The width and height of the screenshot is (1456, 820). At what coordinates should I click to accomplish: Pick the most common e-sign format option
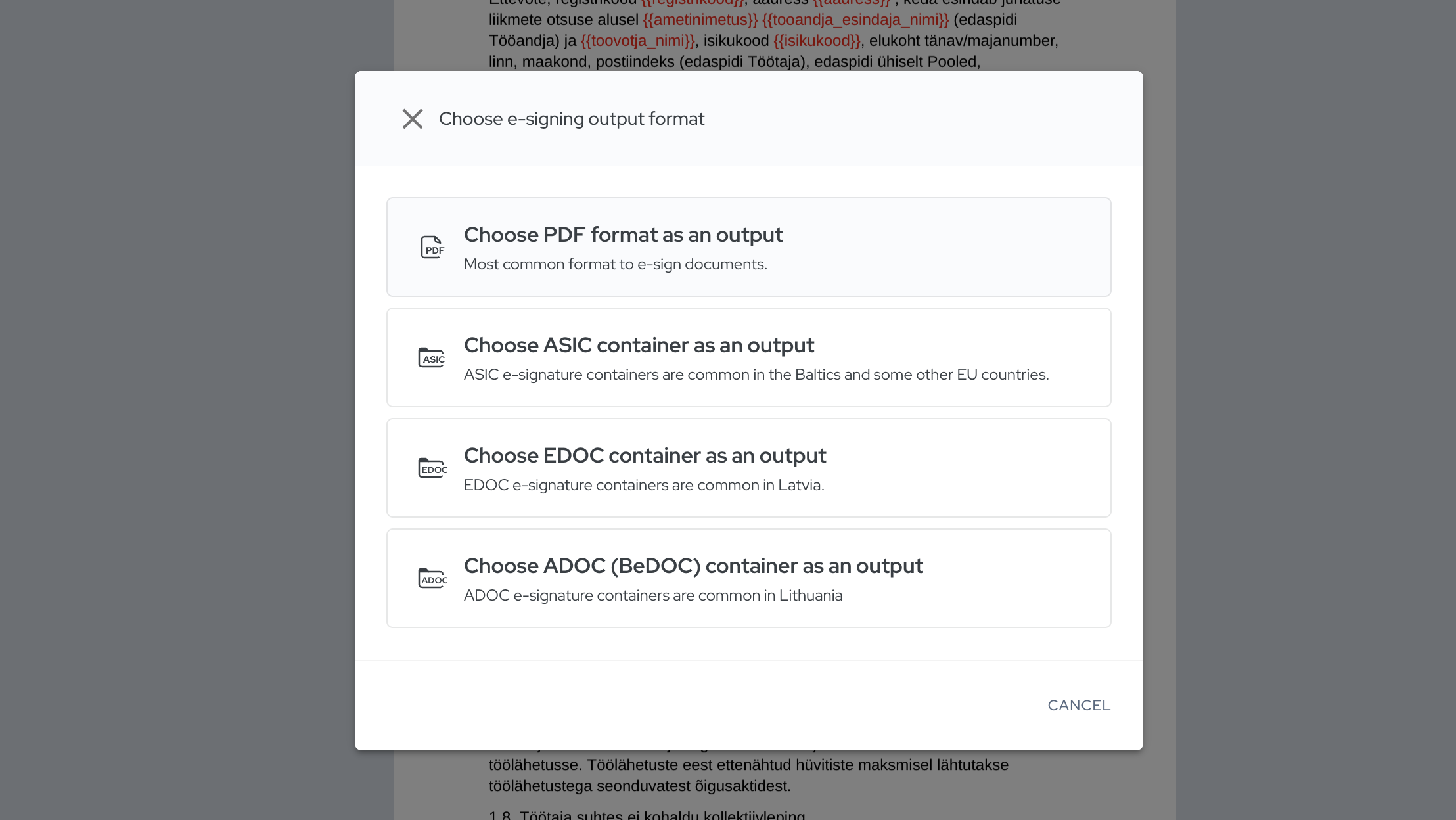point(748,247)
